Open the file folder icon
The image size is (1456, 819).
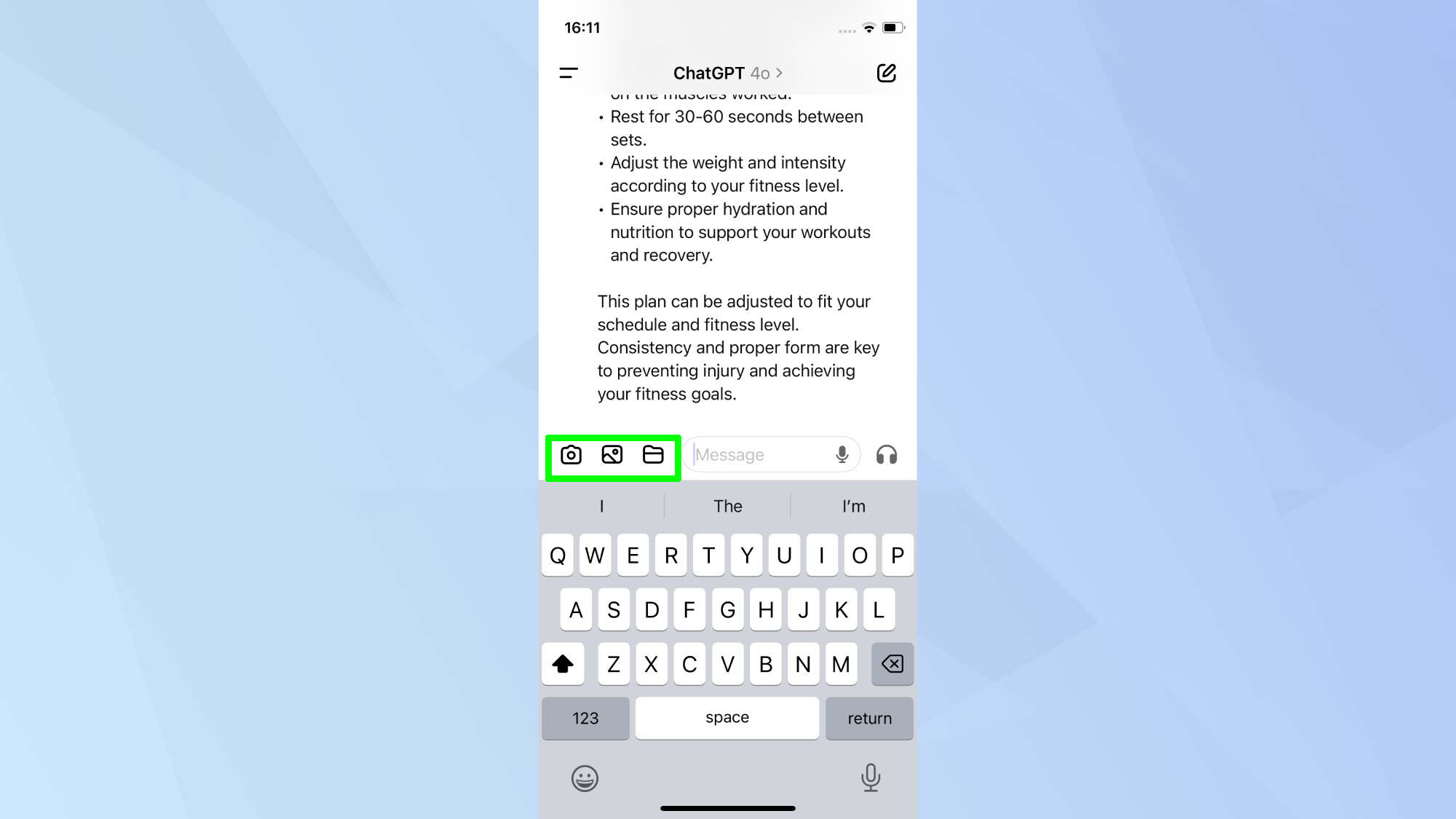(x=653, y=455)
